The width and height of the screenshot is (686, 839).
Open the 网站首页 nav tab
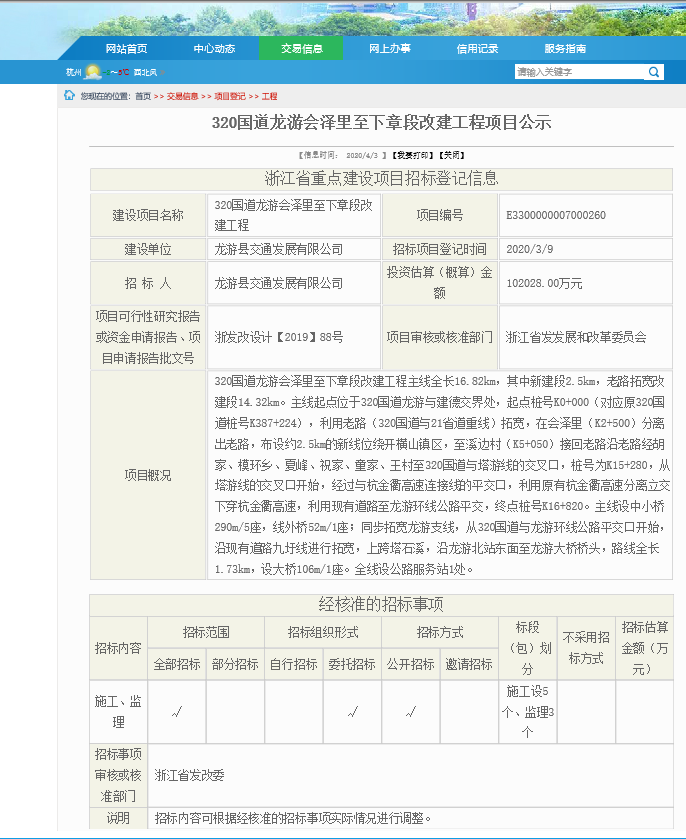click(126, 49)
